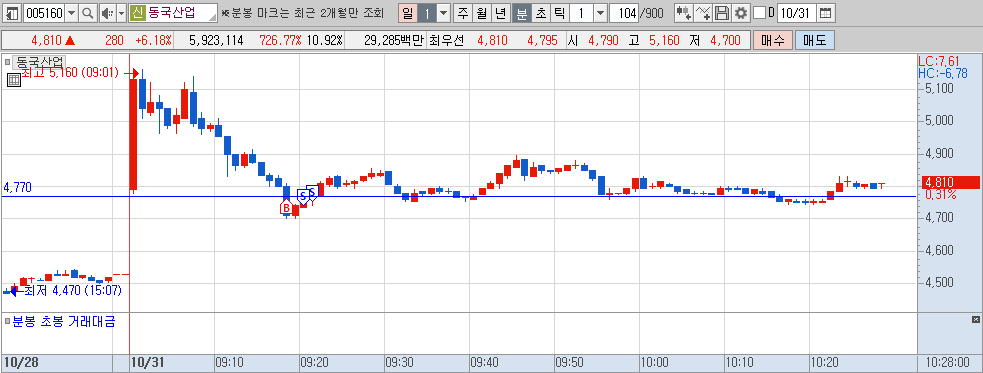
Task: Expand the stock code 005160 dropdown
Action: (x=71, y=13)
